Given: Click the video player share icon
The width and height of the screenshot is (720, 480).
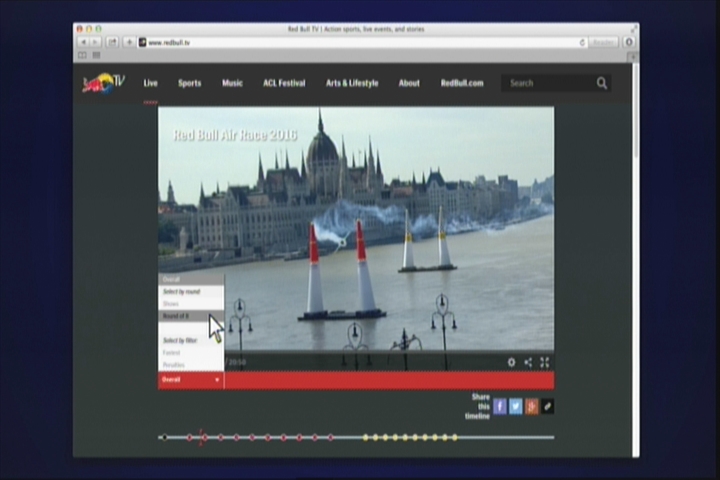Looking at the screenshot, I should click(x=528, y=362).
